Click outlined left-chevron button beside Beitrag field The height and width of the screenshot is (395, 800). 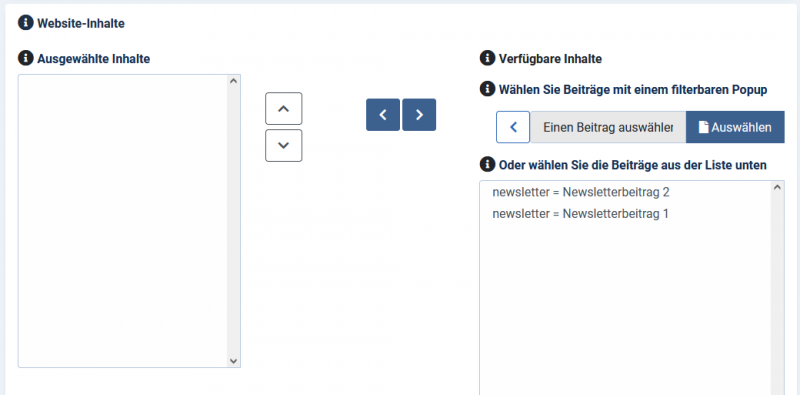pos(513,127)
